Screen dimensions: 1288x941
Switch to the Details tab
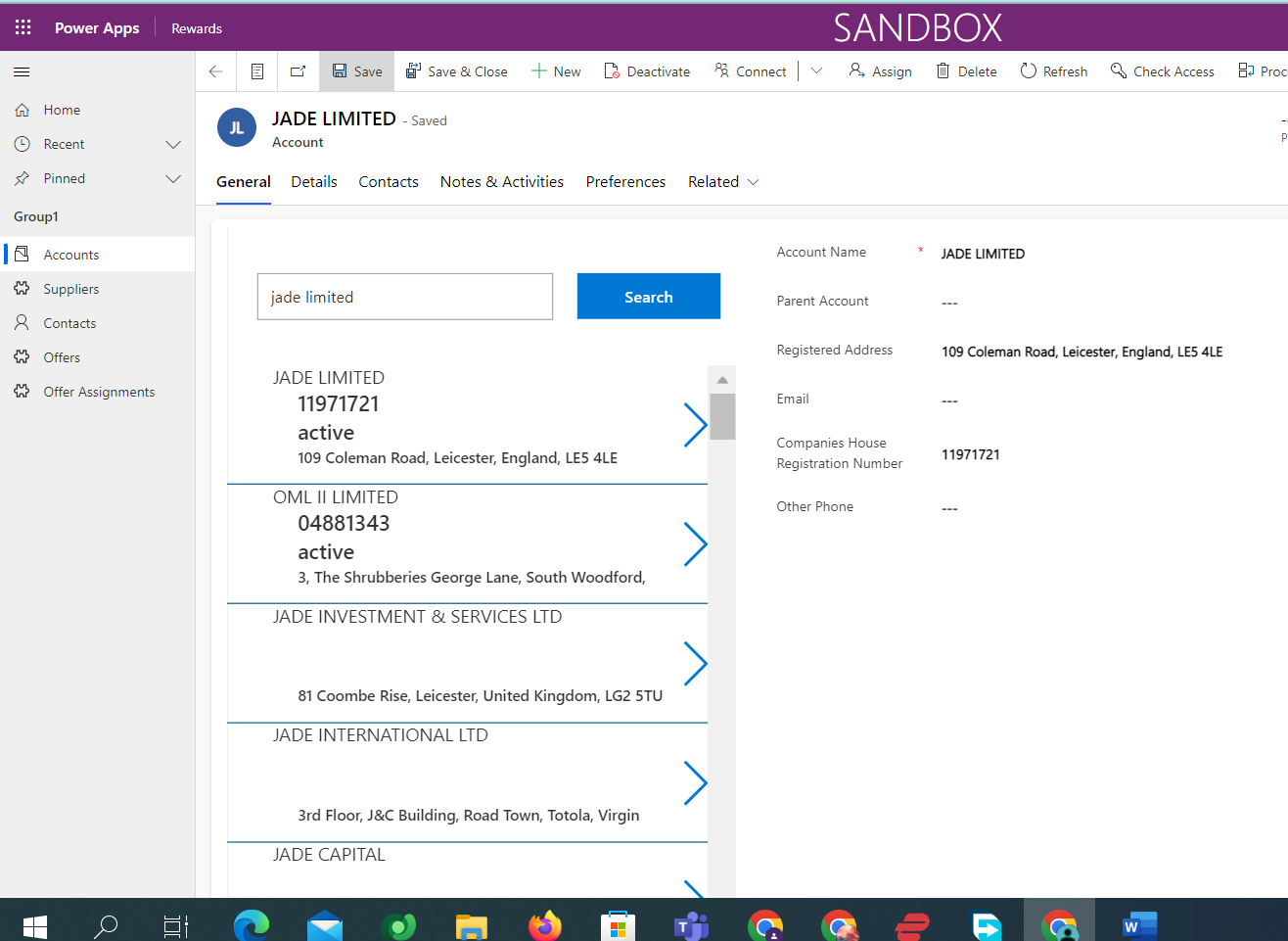[313, 181]
